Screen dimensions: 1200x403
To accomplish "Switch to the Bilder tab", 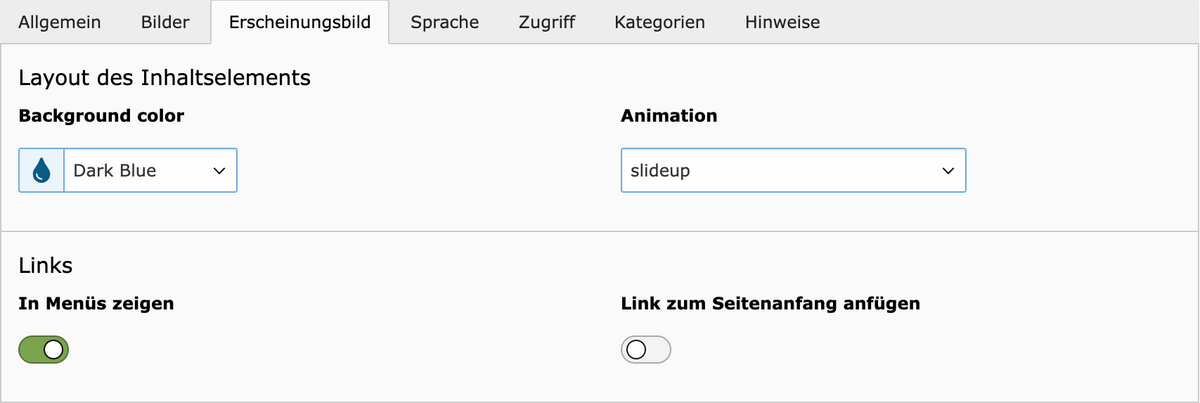I will point(166,22).
